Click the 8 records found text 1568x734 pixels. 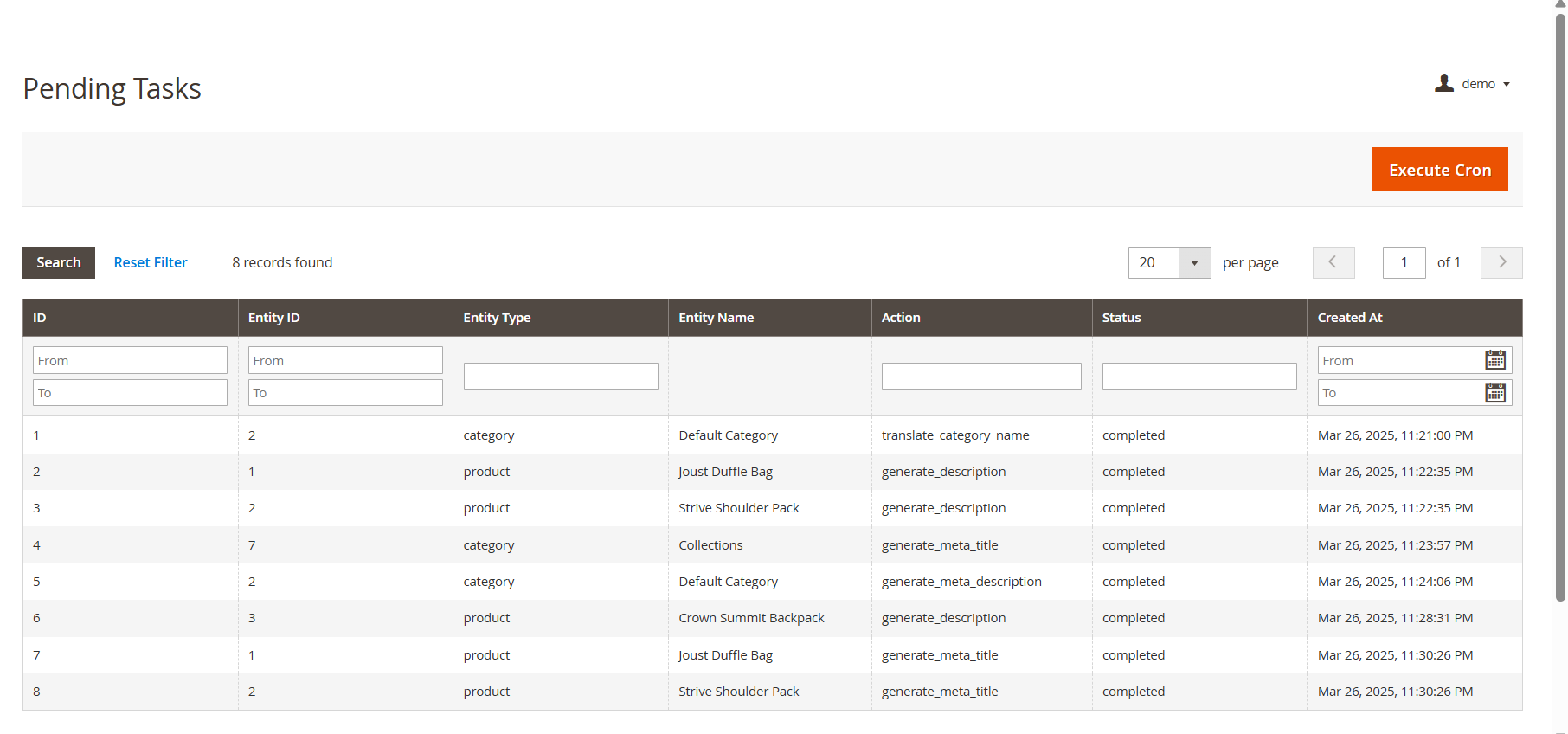point(282,262)
